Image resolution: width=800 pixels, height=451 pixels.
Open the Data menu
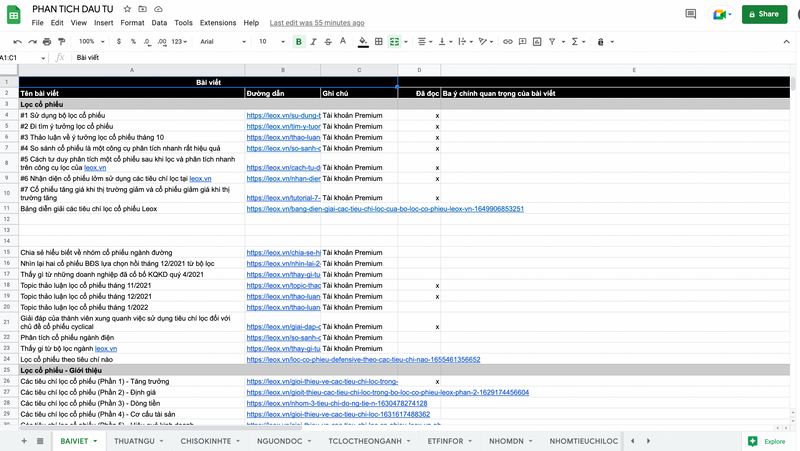(x=159, y=23)
